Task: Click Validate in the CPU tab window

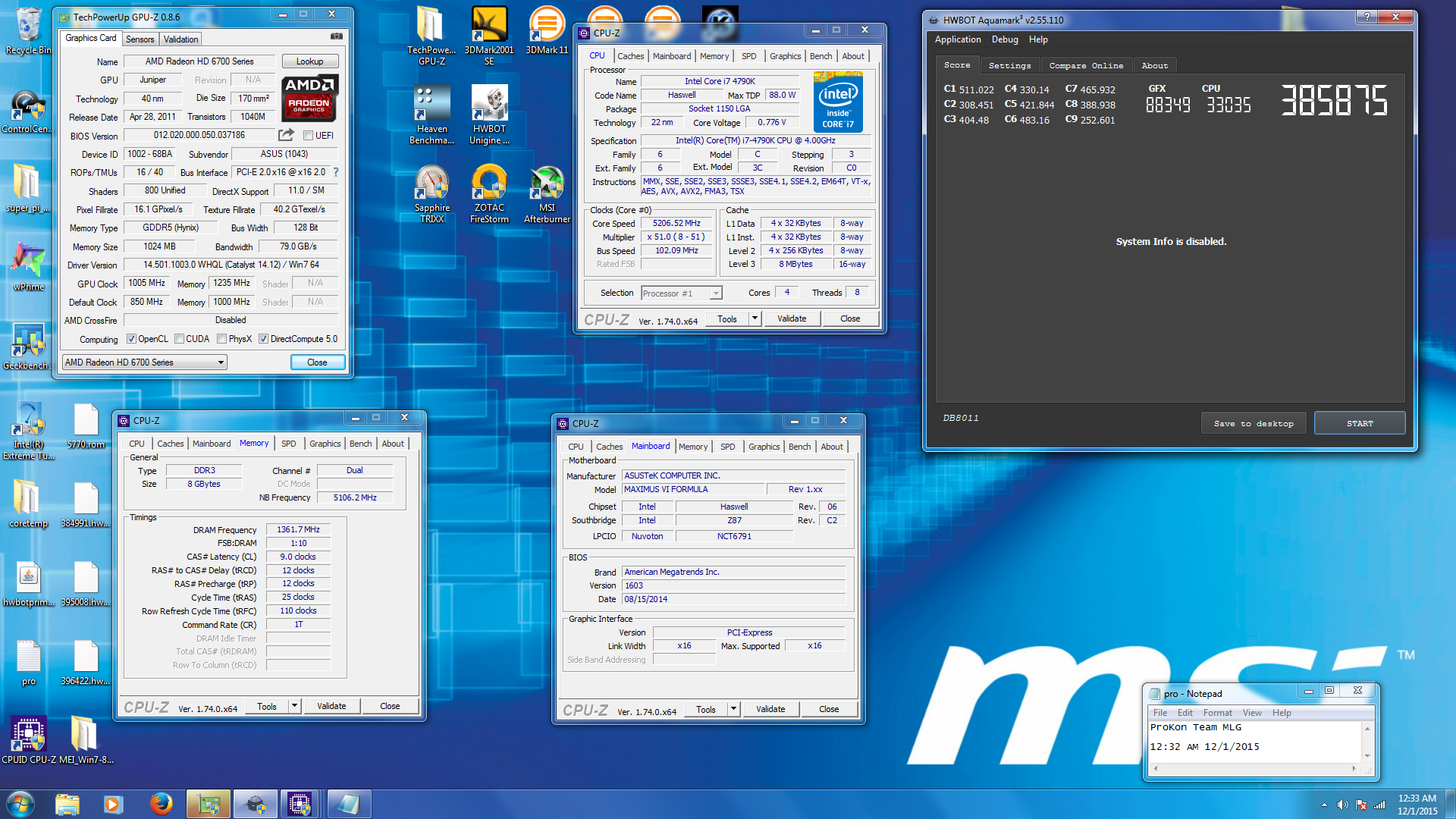Action: pyautogui.click(x=792, y=318)
